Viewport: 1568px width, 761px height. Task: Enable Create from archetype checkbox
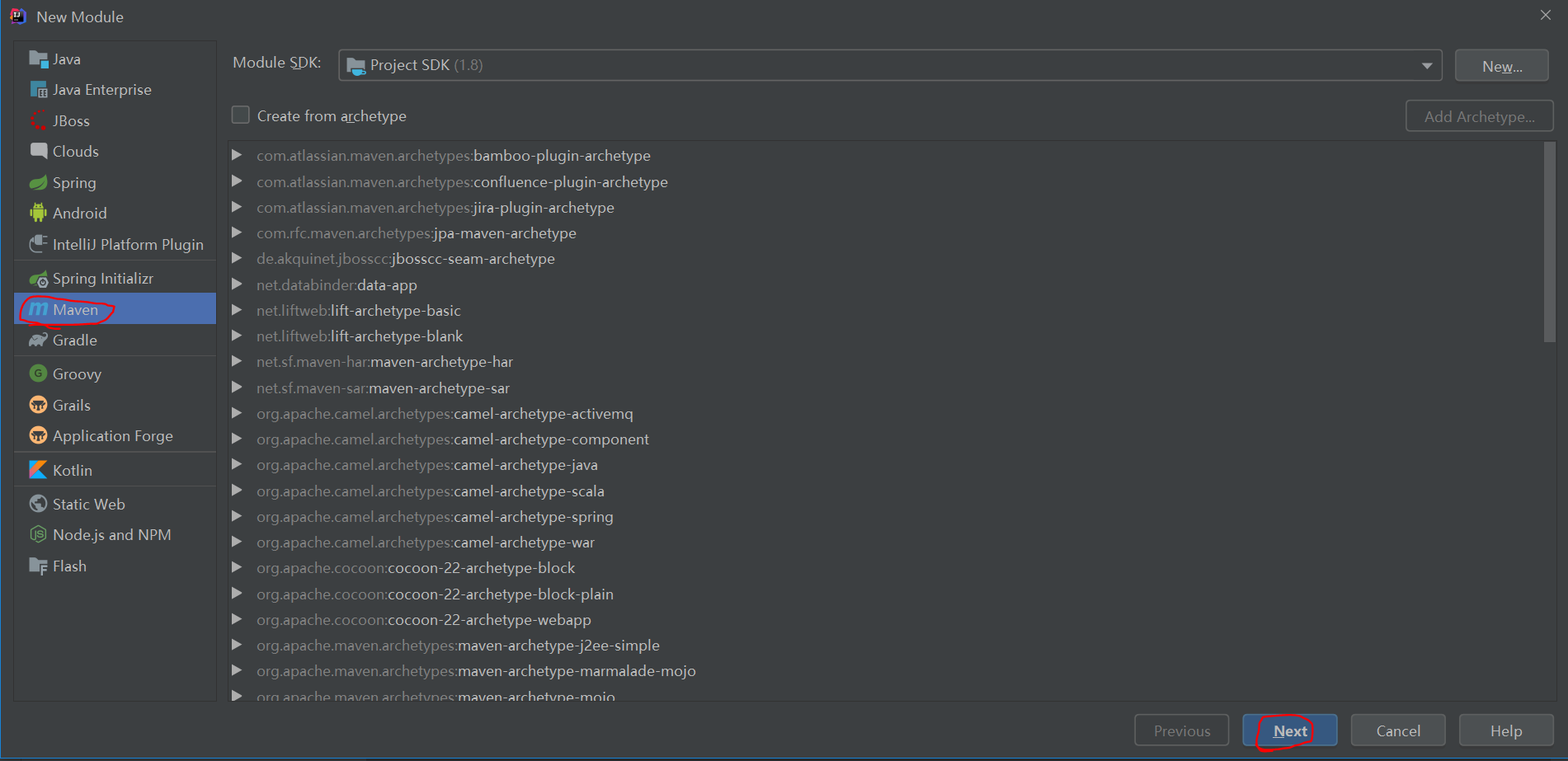pyautogui.click(x=241, y=115)
